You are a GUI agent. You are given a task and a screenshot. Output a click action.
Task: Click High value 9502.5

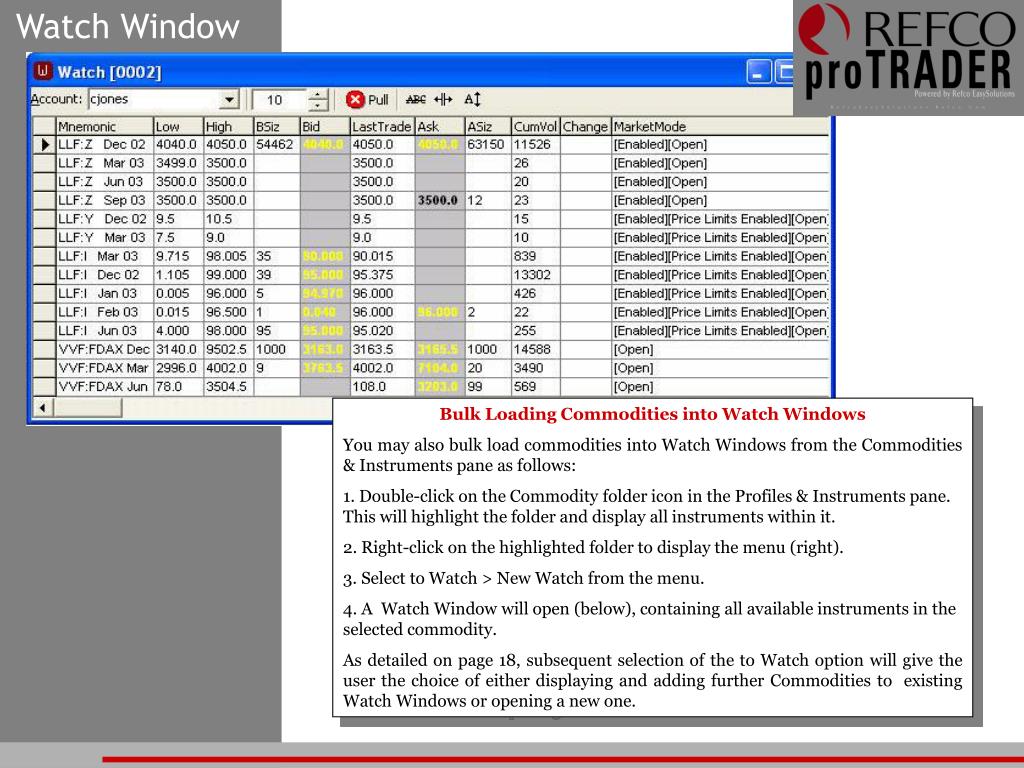coord(227,349)
